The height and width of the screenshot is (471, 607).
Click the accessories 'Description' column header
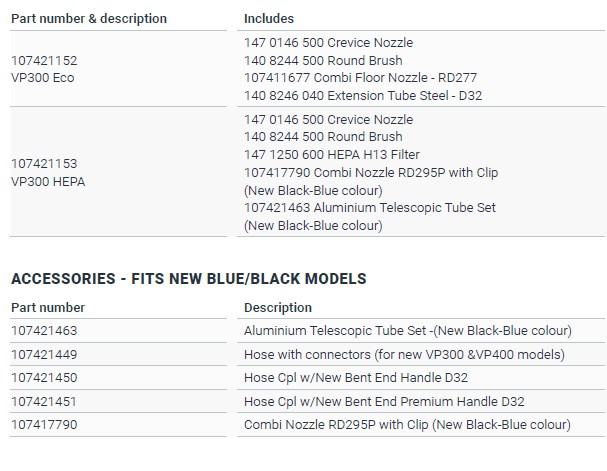(x=278, y=308)
